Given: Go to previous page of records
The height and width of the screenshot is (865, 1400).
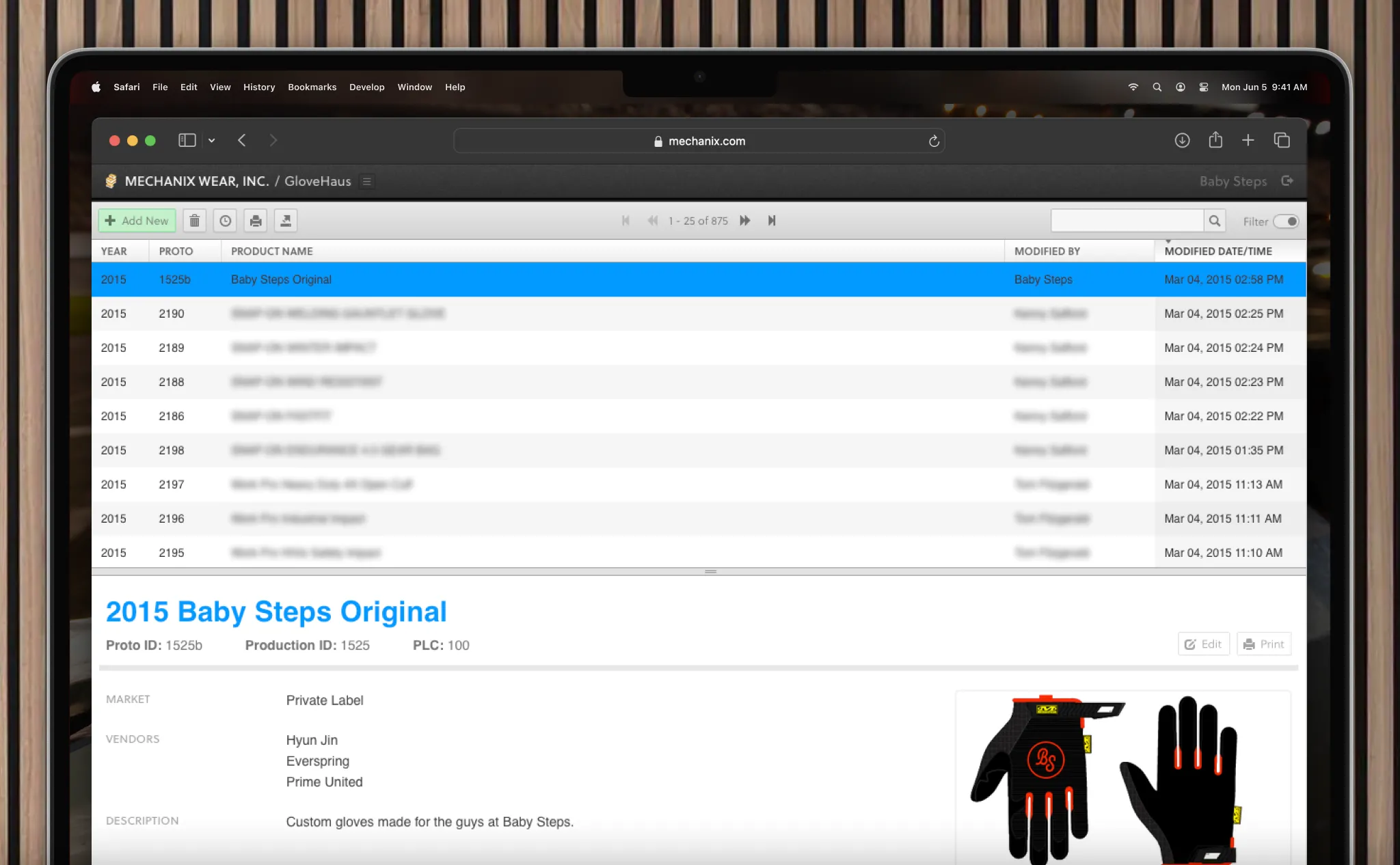Looking at the screenshot, I should [x=653, y=221].
